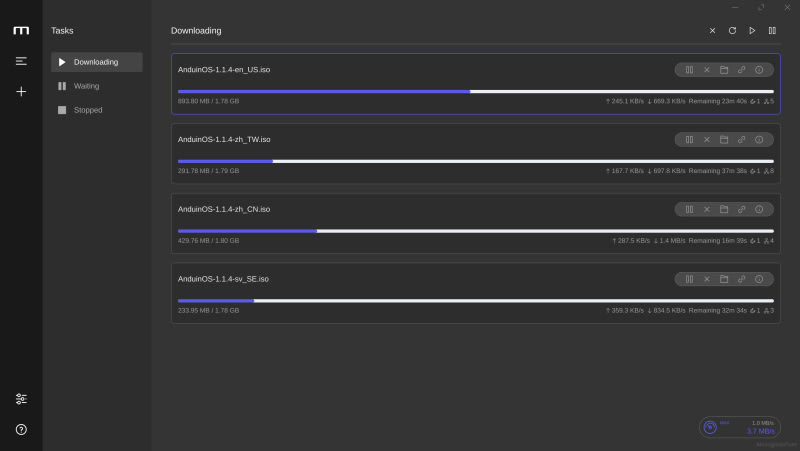Open the add new task dialog
The width and height of the screenshot is (800, 451).
point(21,91)
